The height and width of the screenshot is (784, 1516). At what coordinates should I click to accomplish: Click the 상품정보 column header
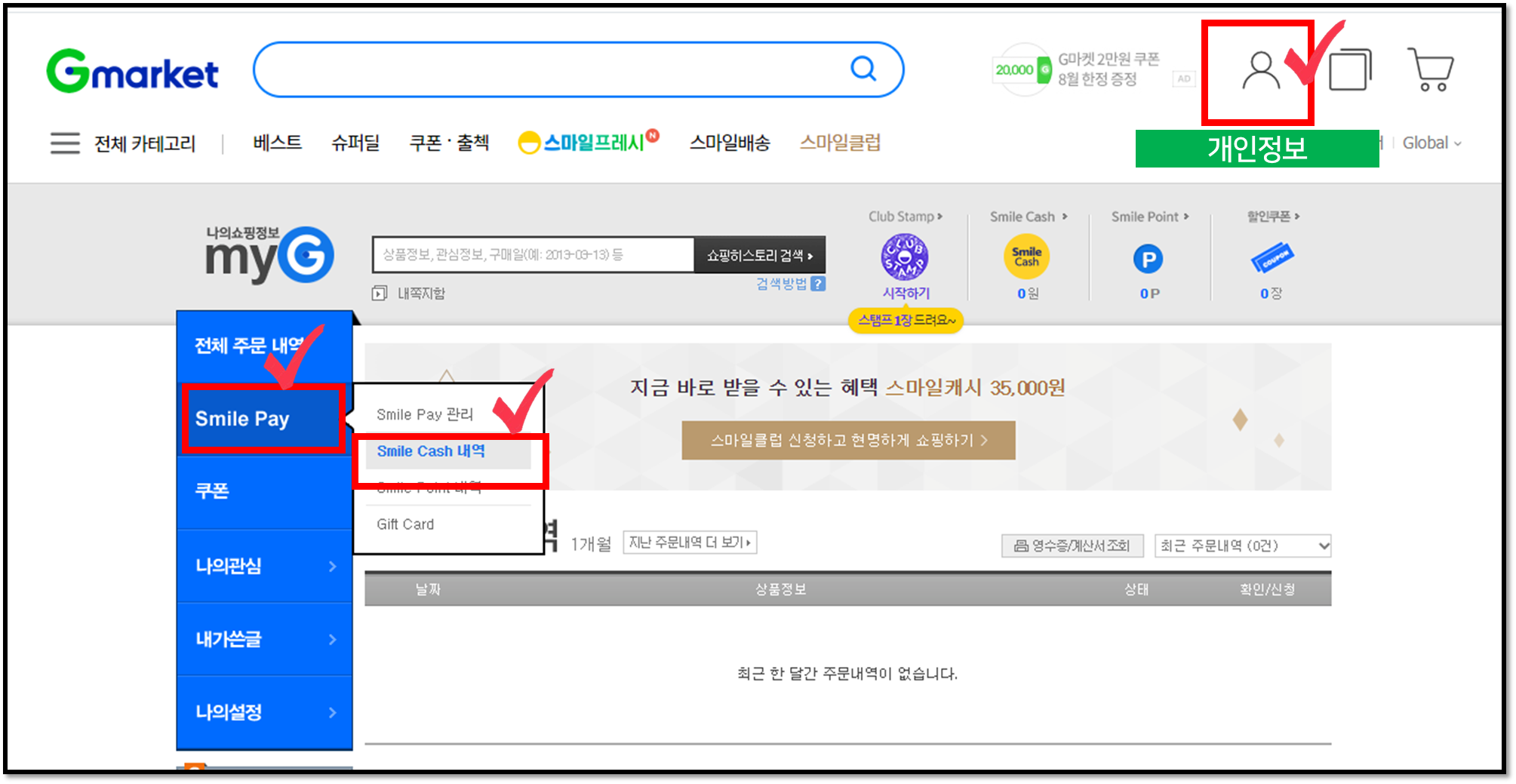pyautogui.click(x=781, y=589)
